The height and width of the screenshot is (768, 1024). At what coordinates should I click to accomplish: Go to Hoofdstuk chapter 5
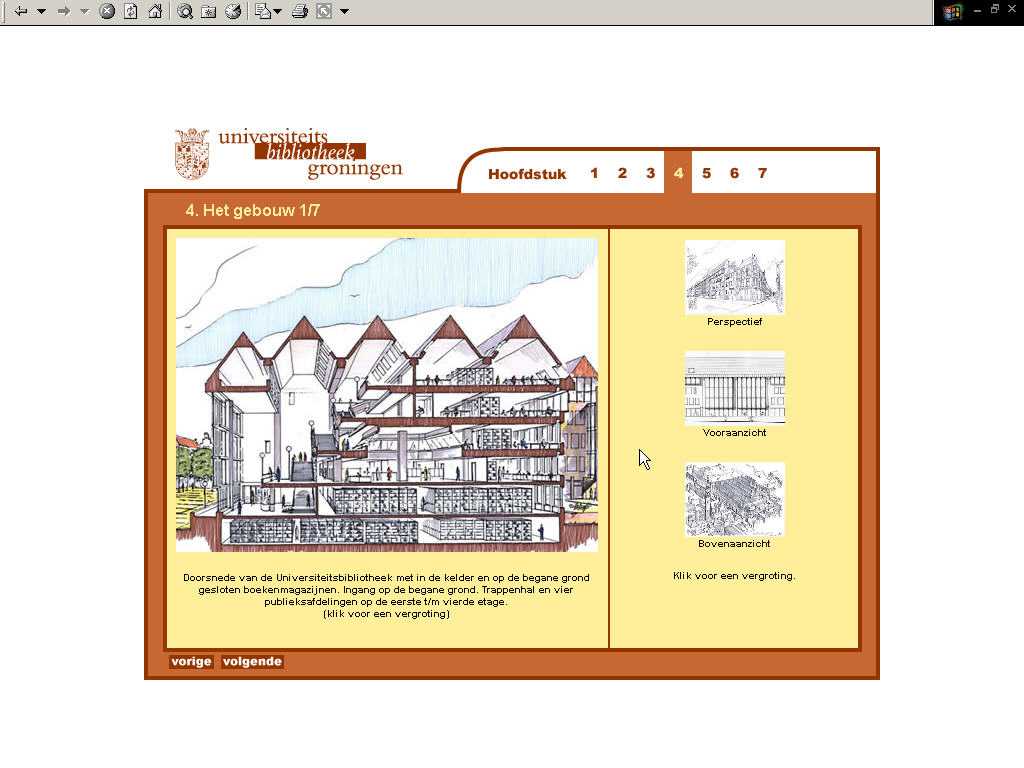[707, 173]
